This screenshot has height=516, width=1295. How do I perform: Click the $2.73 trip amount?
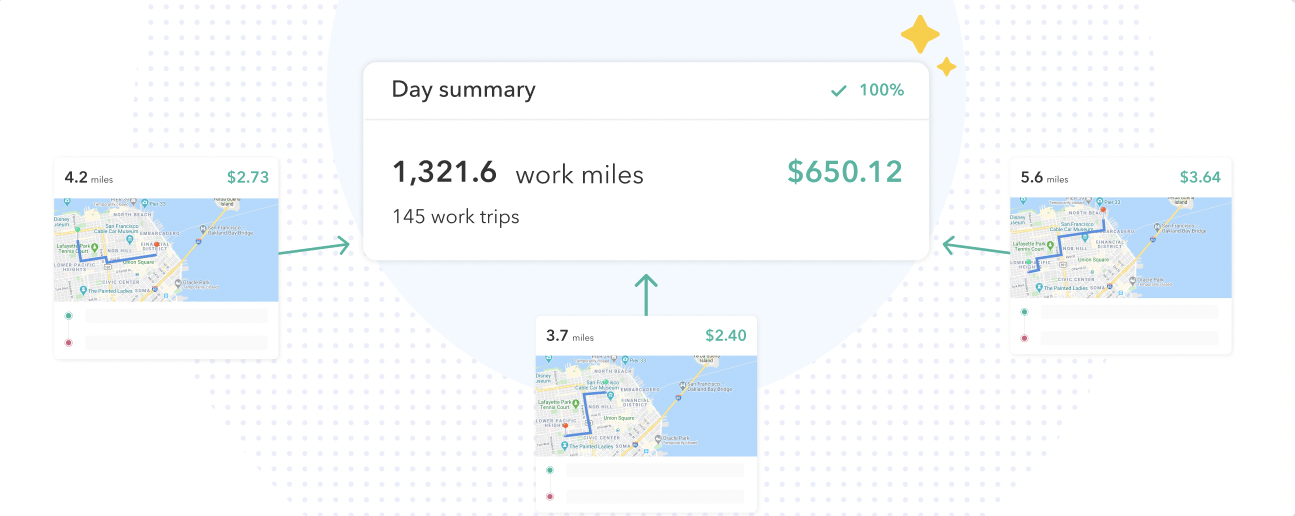(247, 178)
